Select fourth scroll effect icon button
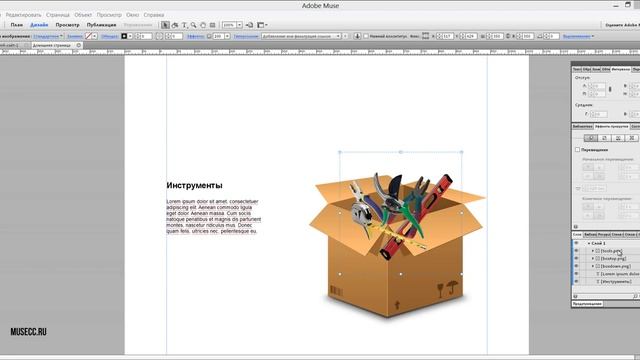 pos(632,138)
